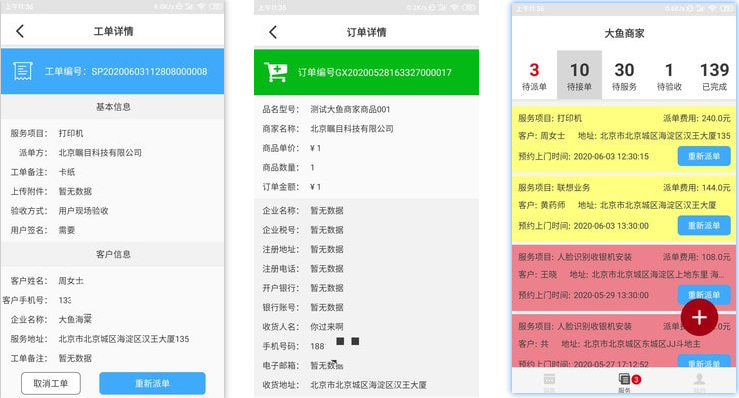The width and height of the screenshot is (739, 398).
Task: Tap 派单费用 144.0元 on 联想业务 card
Action: coord(697,187)
